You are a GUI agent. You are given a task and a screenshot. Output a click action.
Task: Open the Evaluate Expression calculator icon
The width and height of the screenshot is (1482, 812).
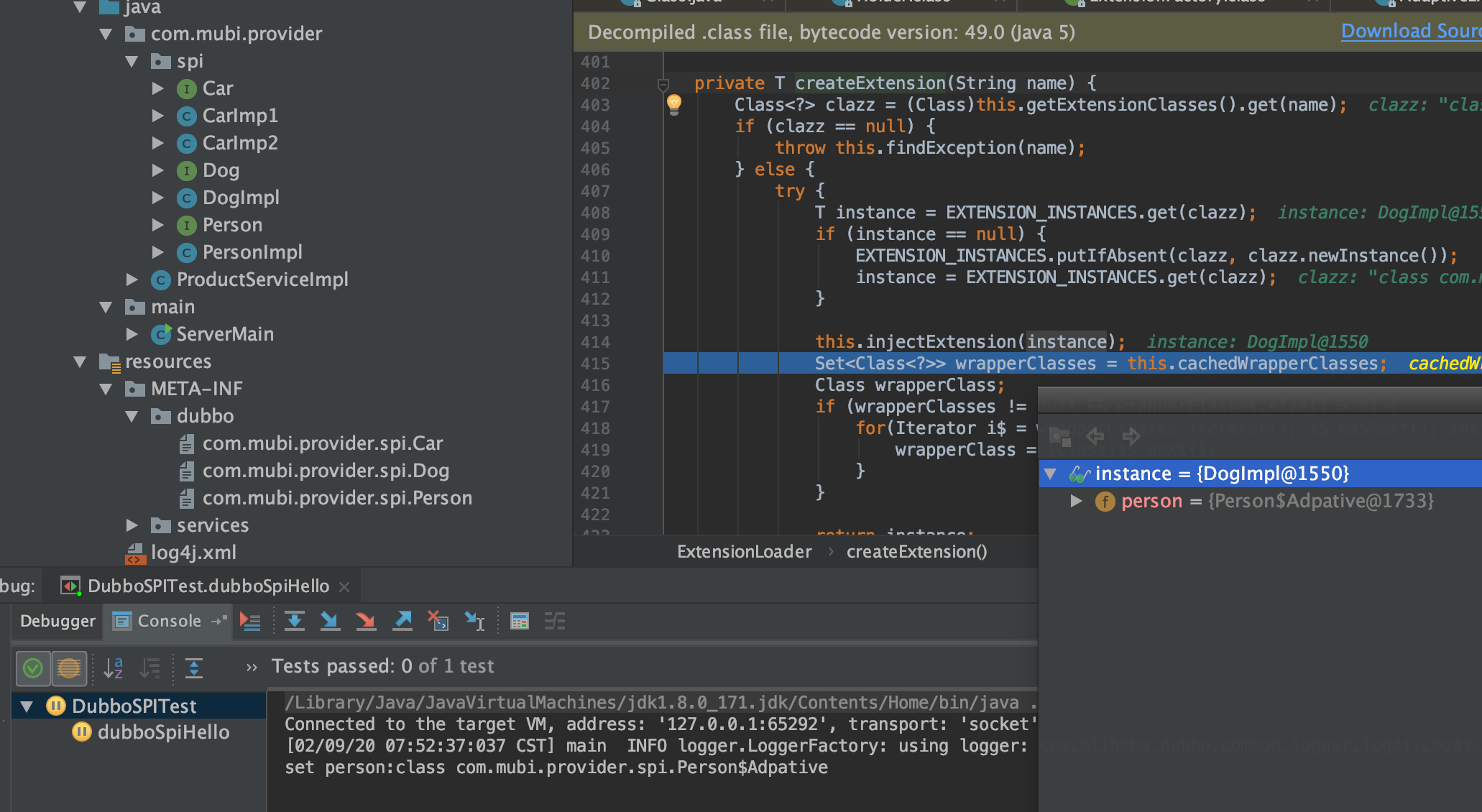(519, 621)
